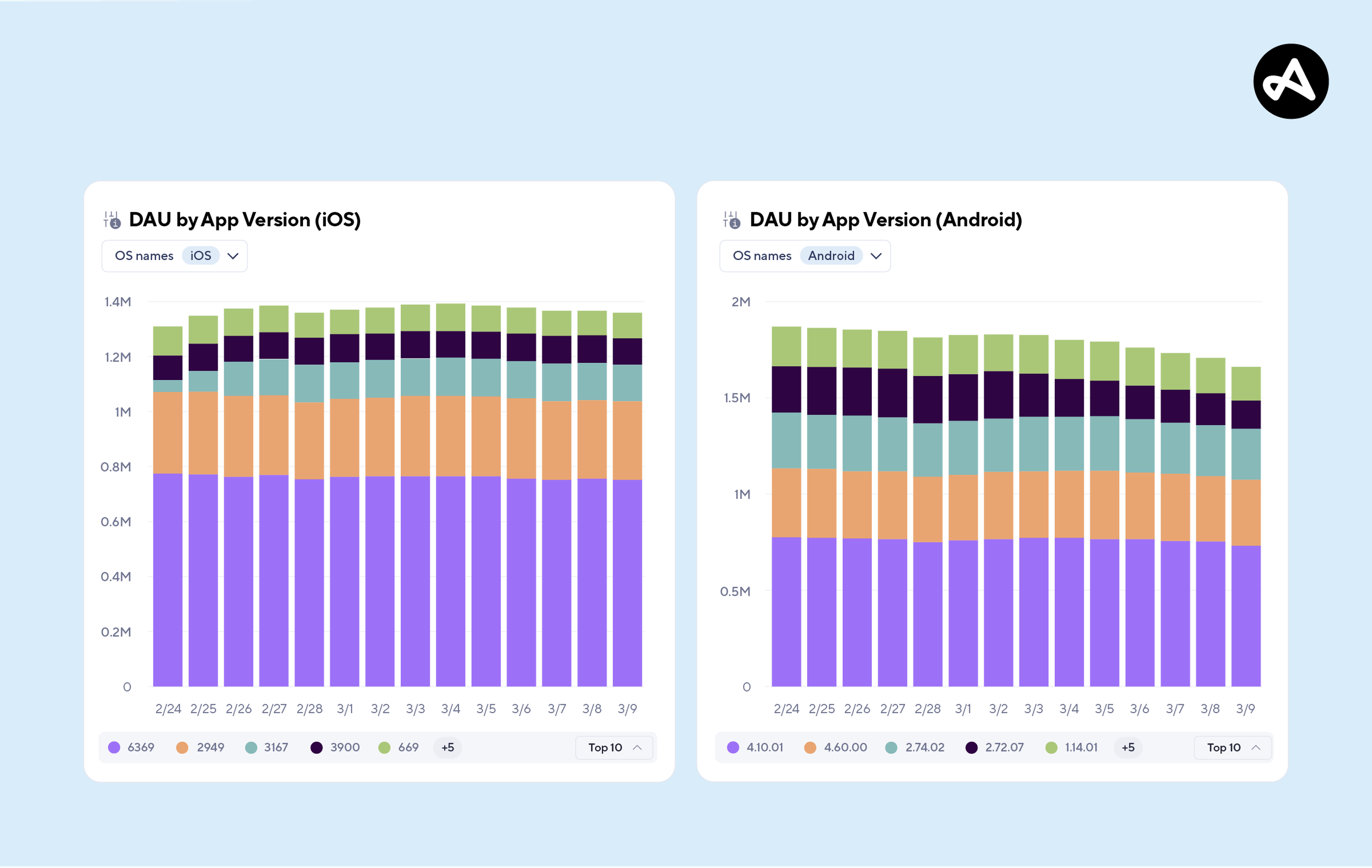Click the 1.5M axis label in Android chart
This screenshot has height=868, width=1372.
736,398
